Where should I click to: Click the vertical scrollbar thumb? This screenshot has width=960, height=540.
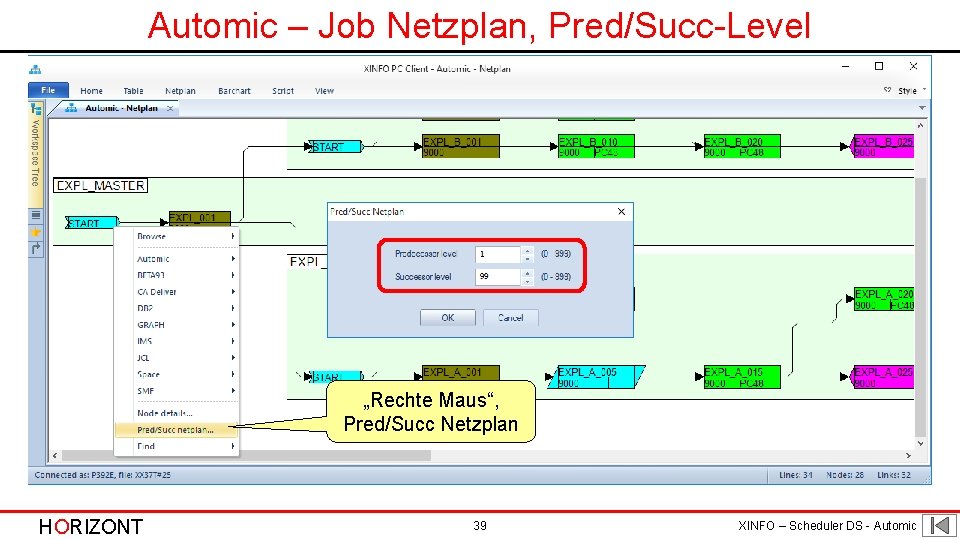[x=921, y=306]
